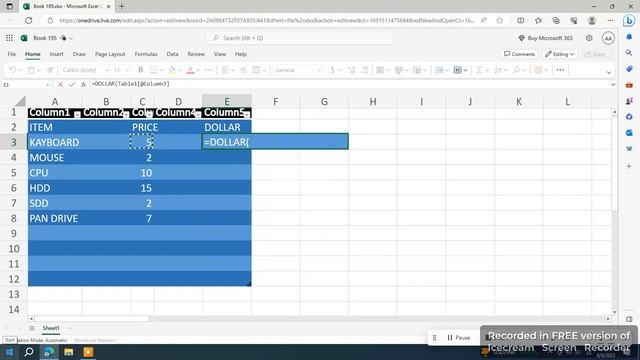The height and width of the screenshot is (360, 640).
Task: Open Windows taskbar search
Action: 29,352
